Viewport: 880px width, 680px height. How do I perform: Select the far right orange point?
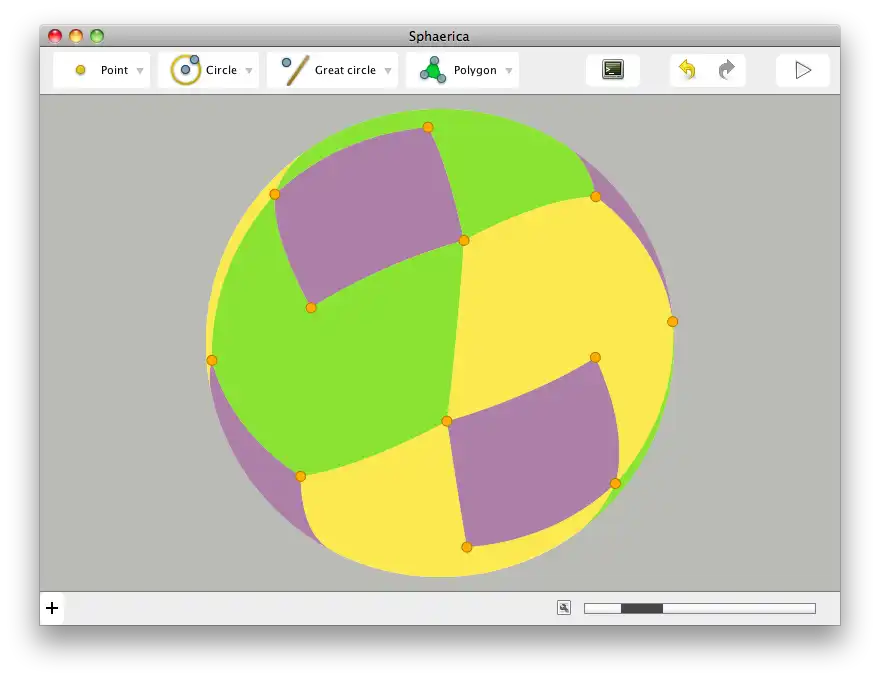click(672, 321)
